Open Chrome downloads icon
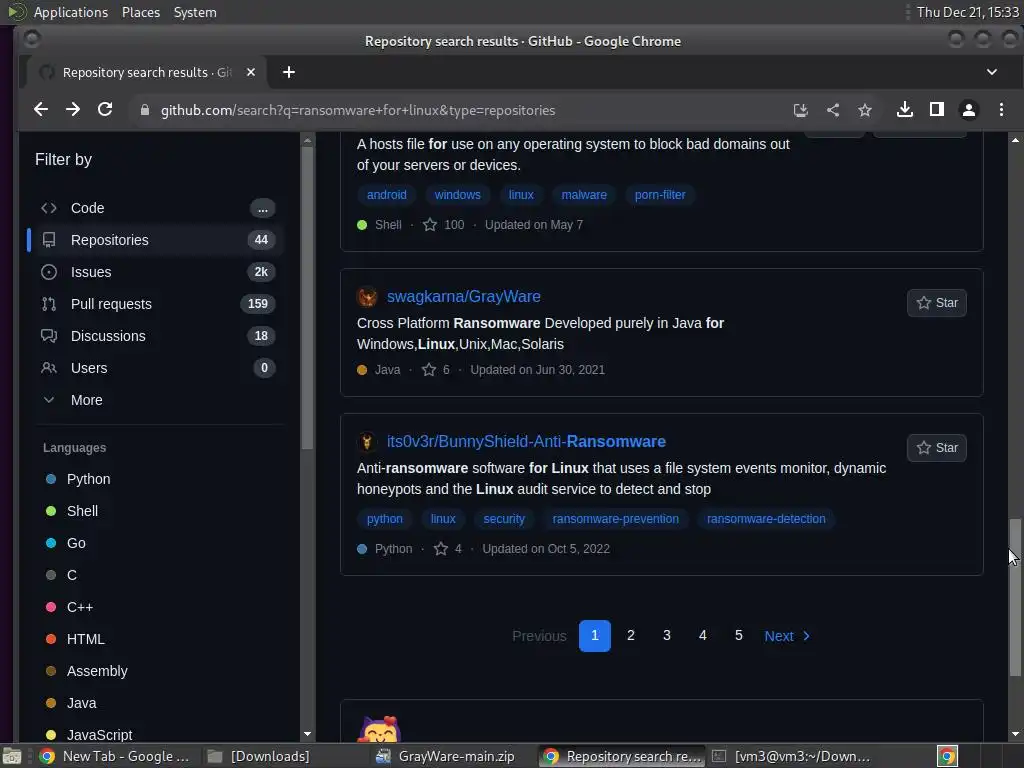This screenshot has height=768, width=1024. coord(904,110)
